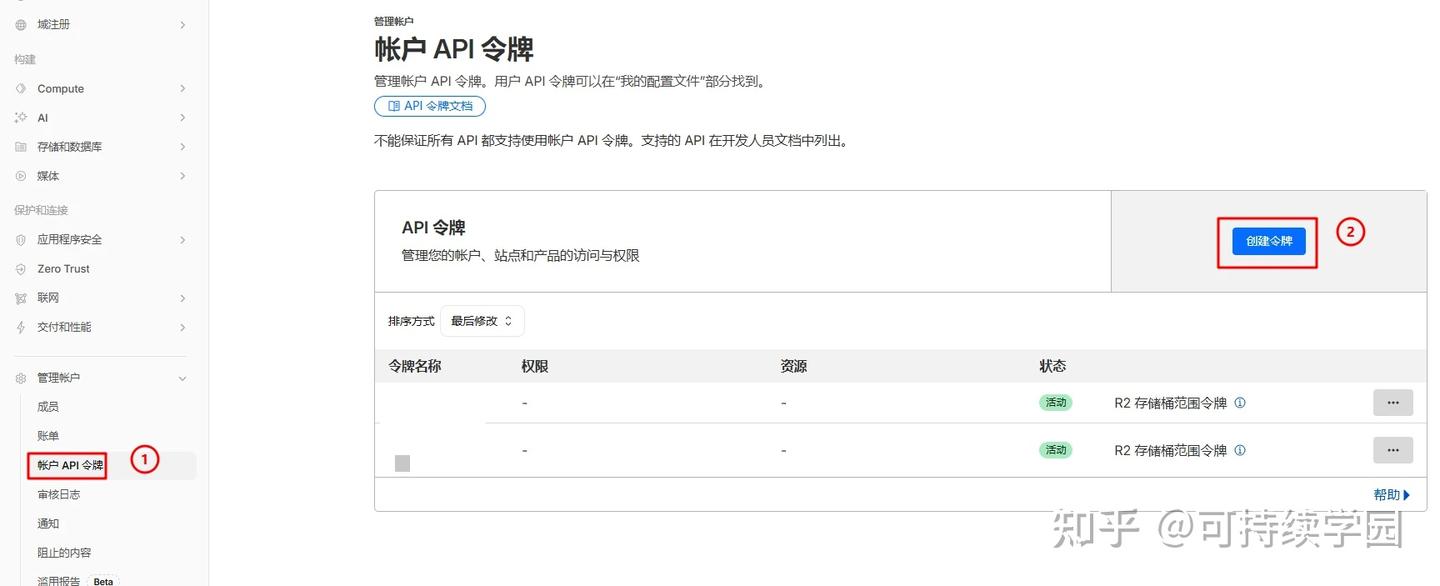Expand the 域注册 menu chevron
The image size is (1440, 586).
point(182,24)
